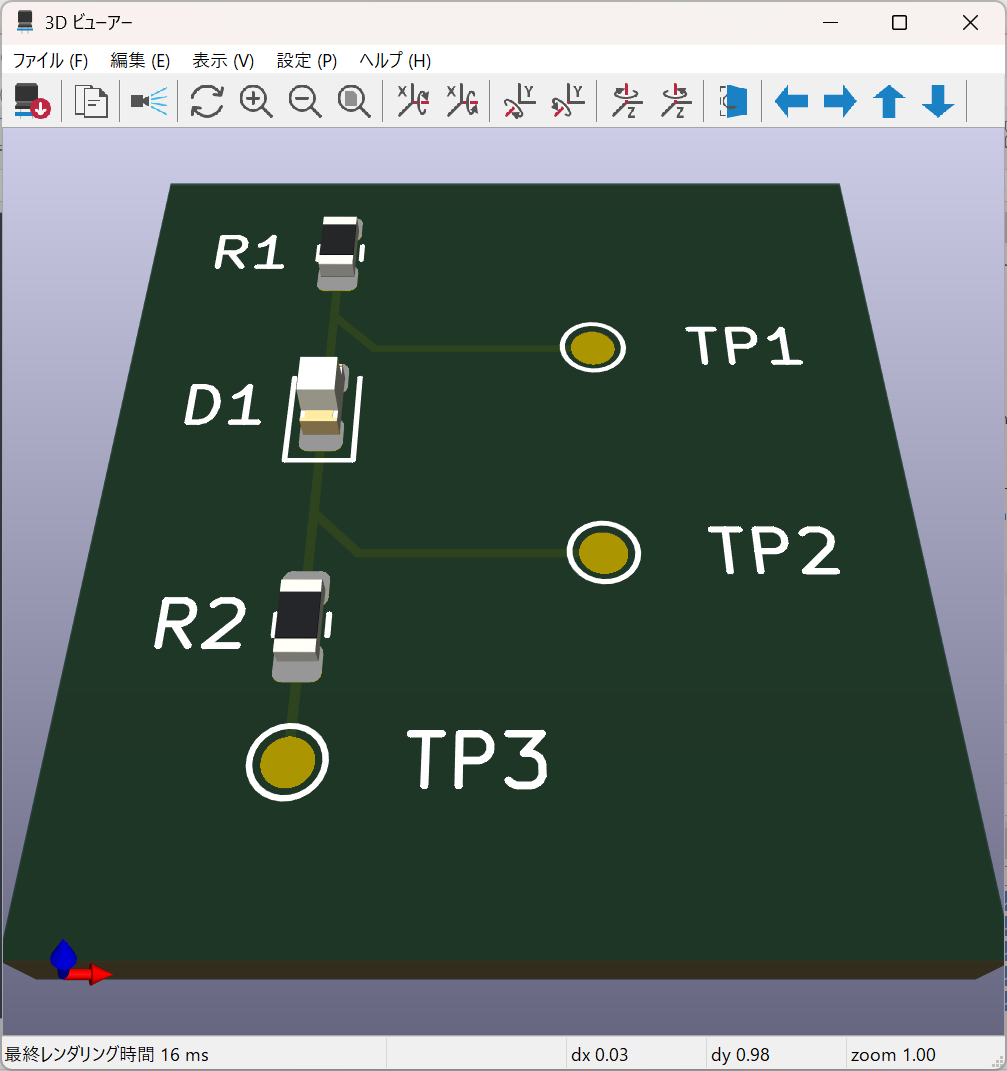Pan the board left
The height and width of the screenshot is (1071, 1007).
(x=791, y=101)
